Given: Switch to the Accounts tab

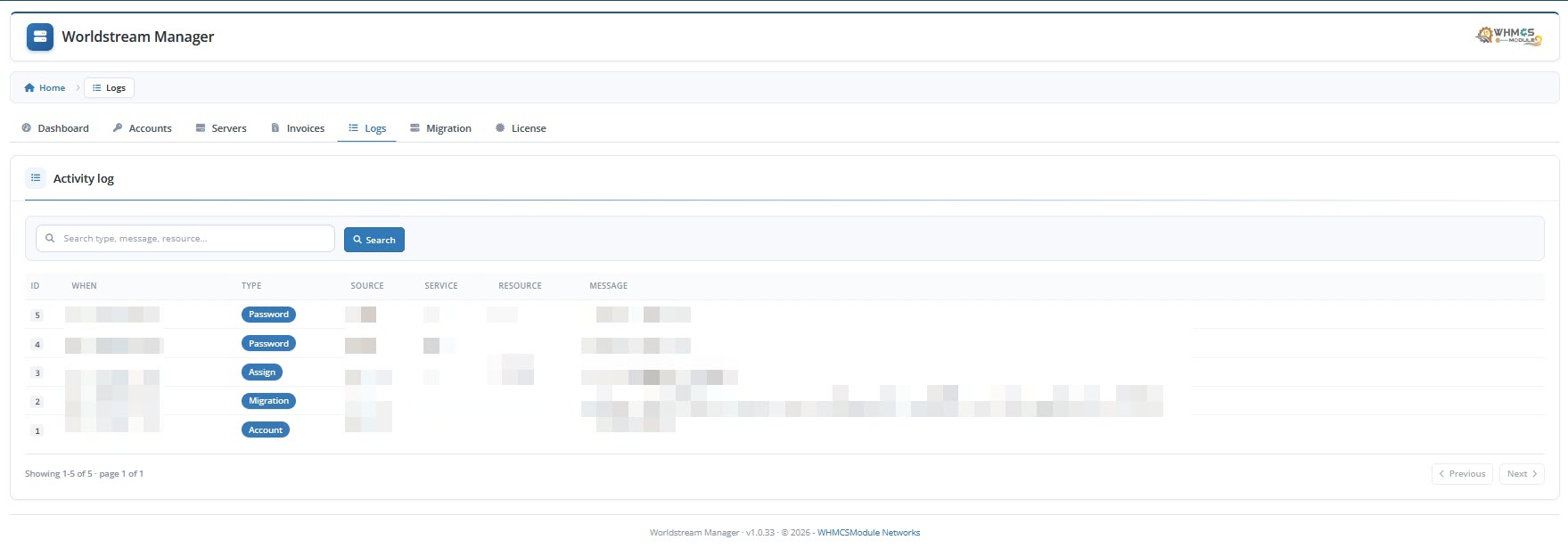Looking at the screenshot, I should tap(143, 128).
